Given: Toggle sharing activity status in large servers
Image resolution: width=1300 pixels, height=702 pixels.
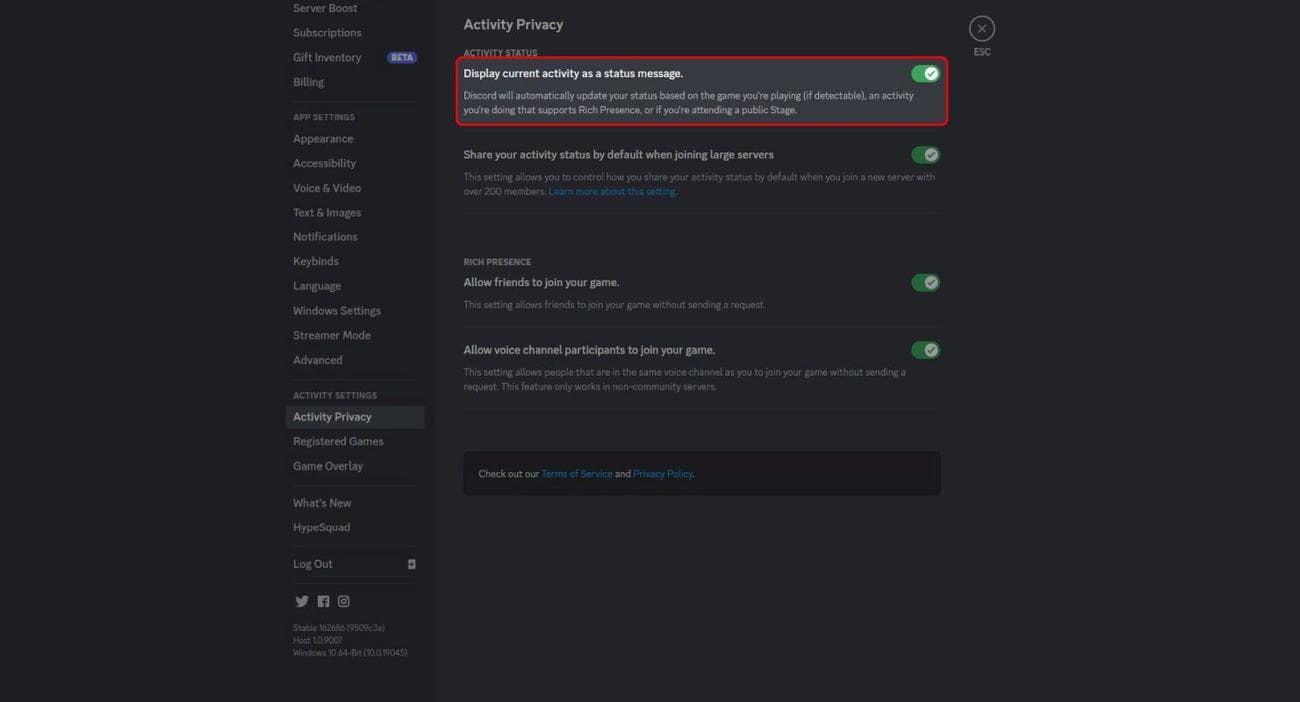Looking at the screenshot, I should [925, 154].
